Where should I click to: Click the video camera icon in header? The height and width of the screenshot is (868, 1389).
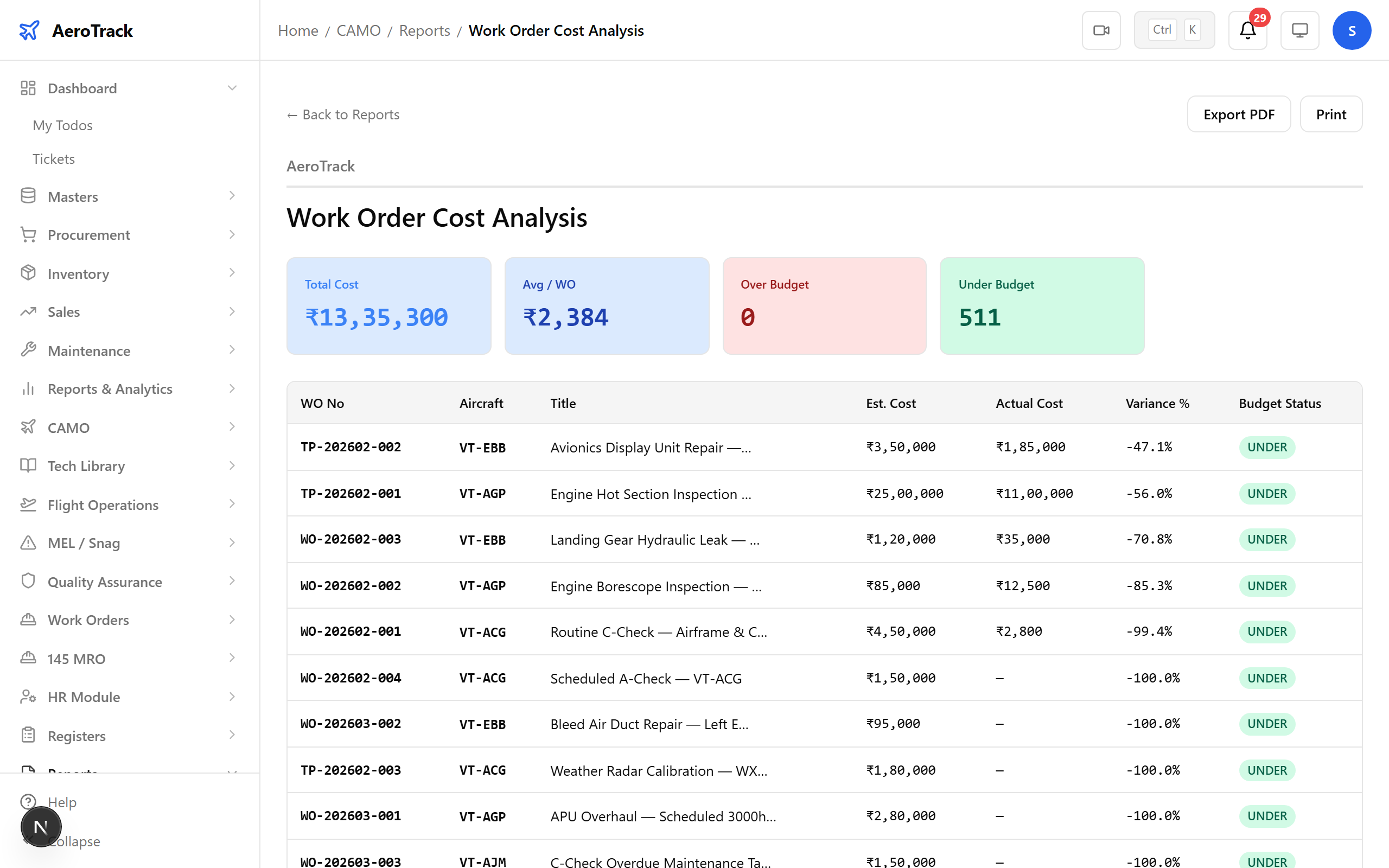coord(1101,30)
